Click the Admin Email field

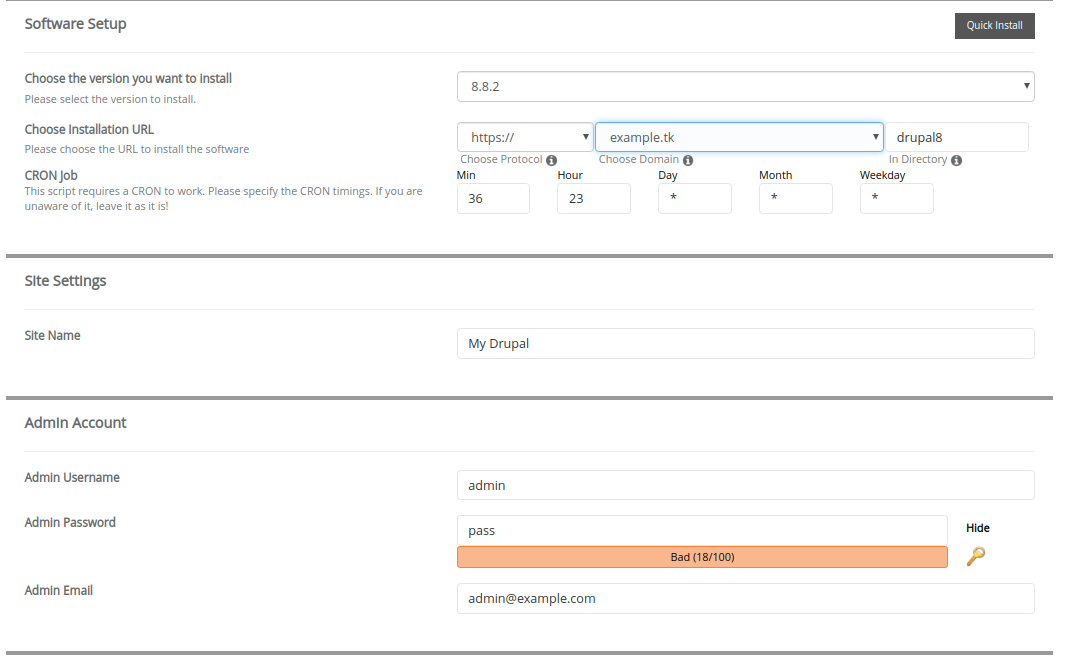tap(745, 598)
